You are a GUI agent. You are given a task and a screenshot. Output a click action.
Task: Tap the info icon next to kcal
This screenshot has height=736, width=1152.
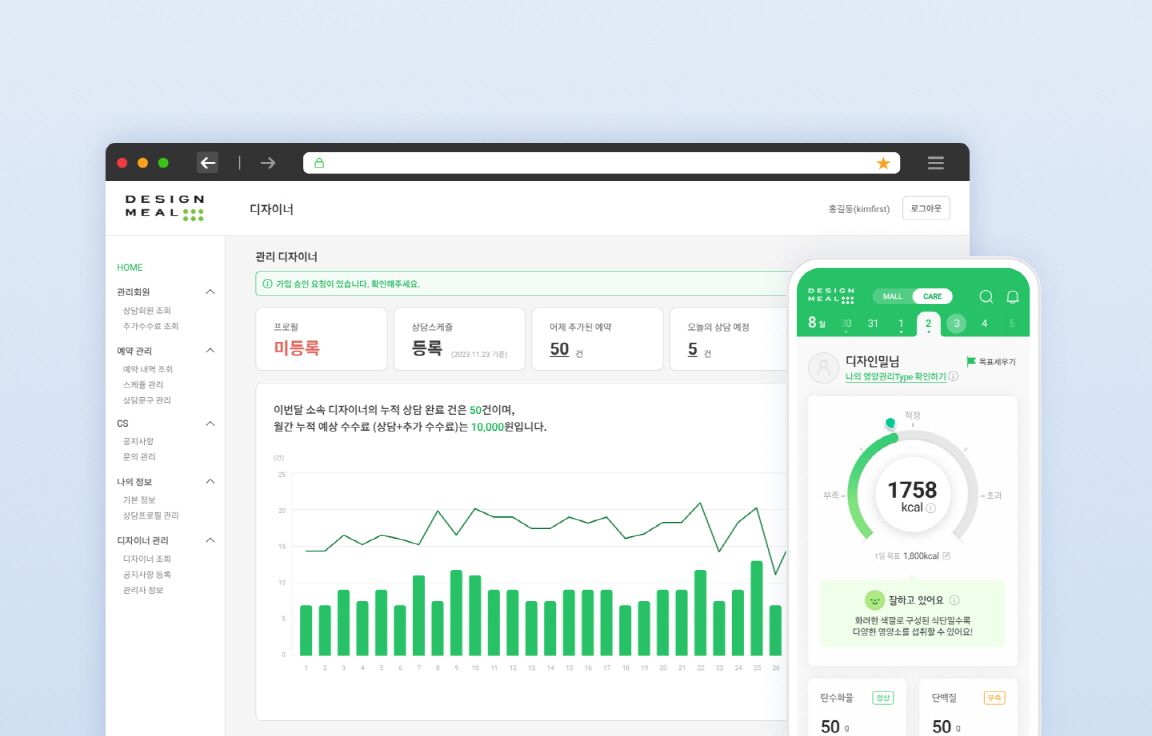tap(931, 508)
